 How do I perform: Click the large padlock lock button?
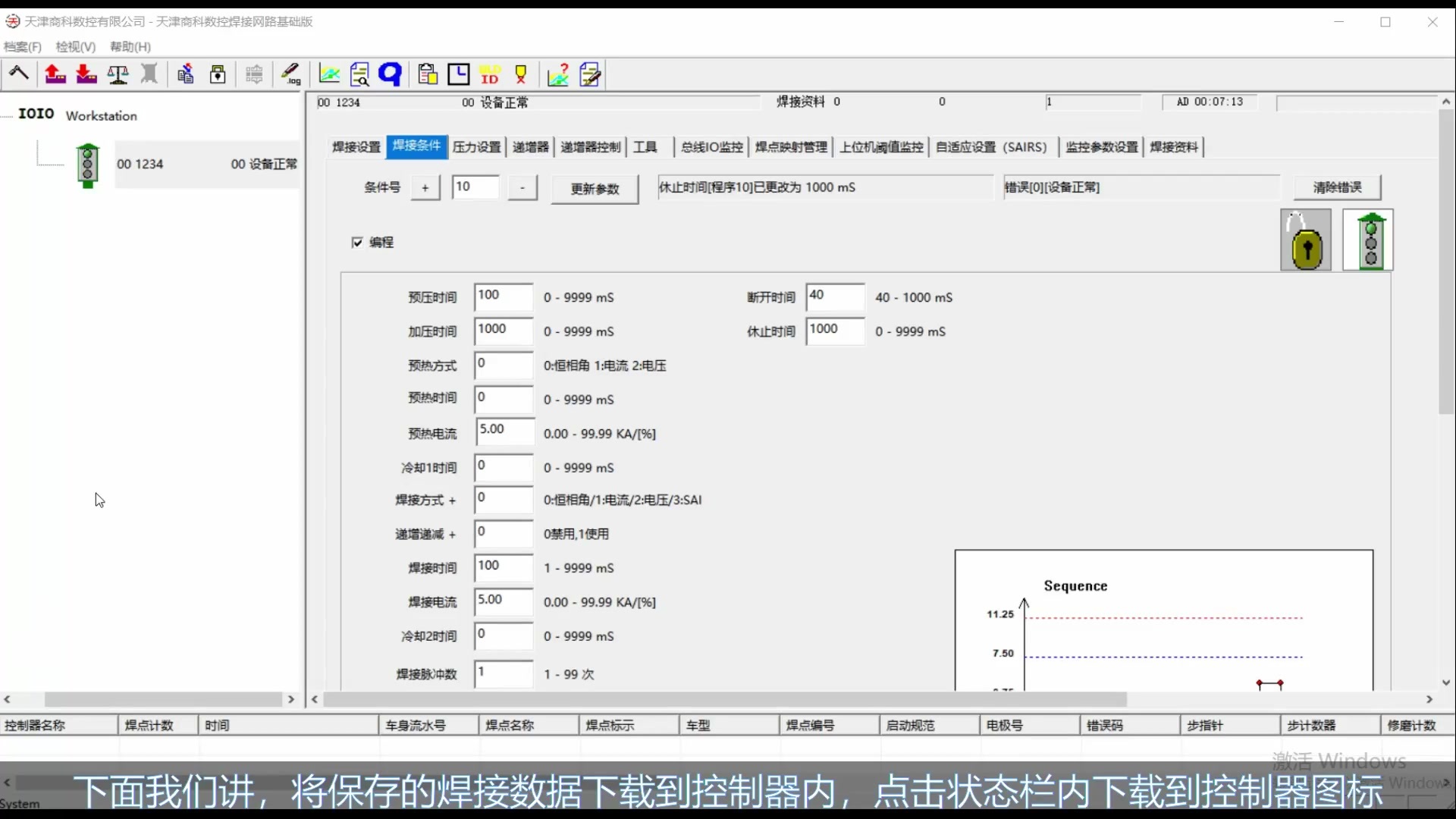pos(1306,240)
